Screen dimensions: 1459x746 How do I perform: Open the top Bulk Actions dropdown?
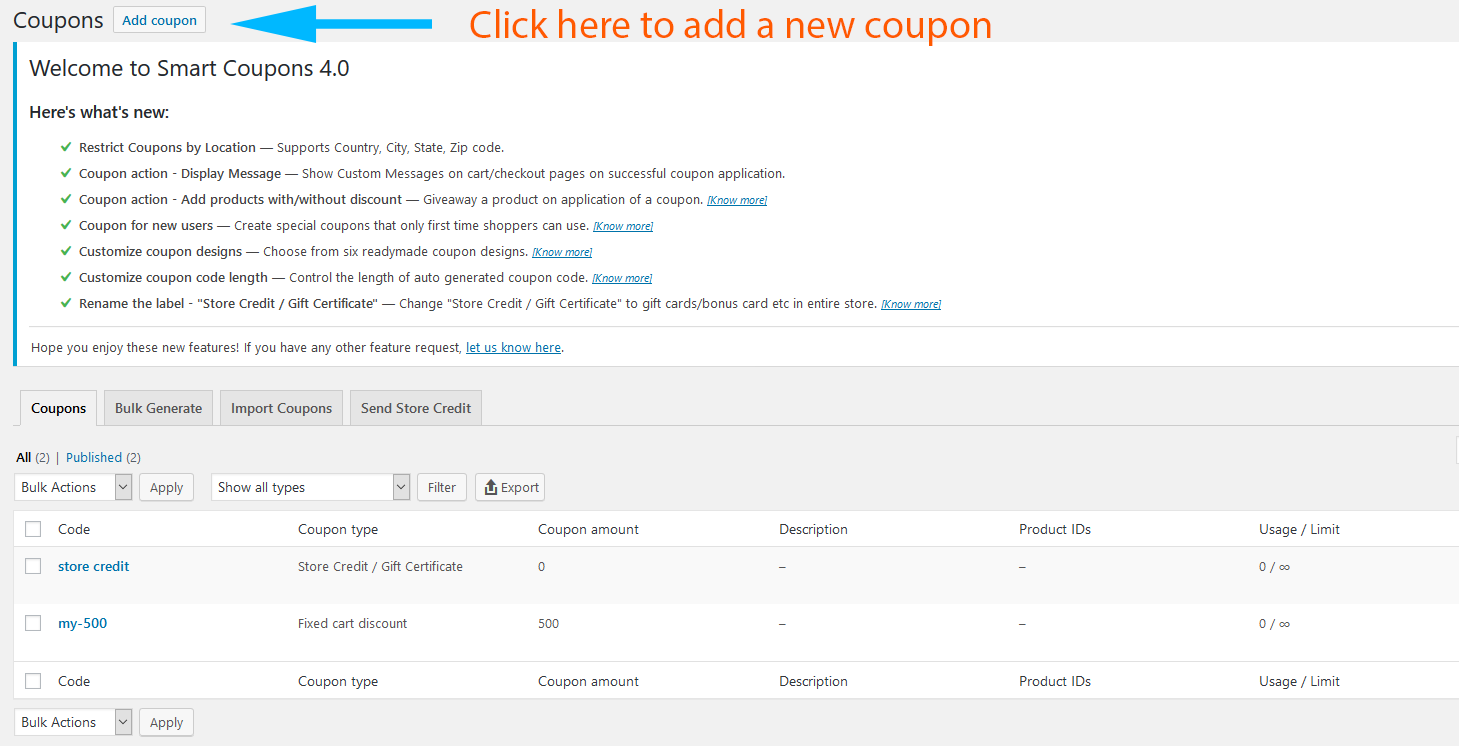click(x=73, y=487)
